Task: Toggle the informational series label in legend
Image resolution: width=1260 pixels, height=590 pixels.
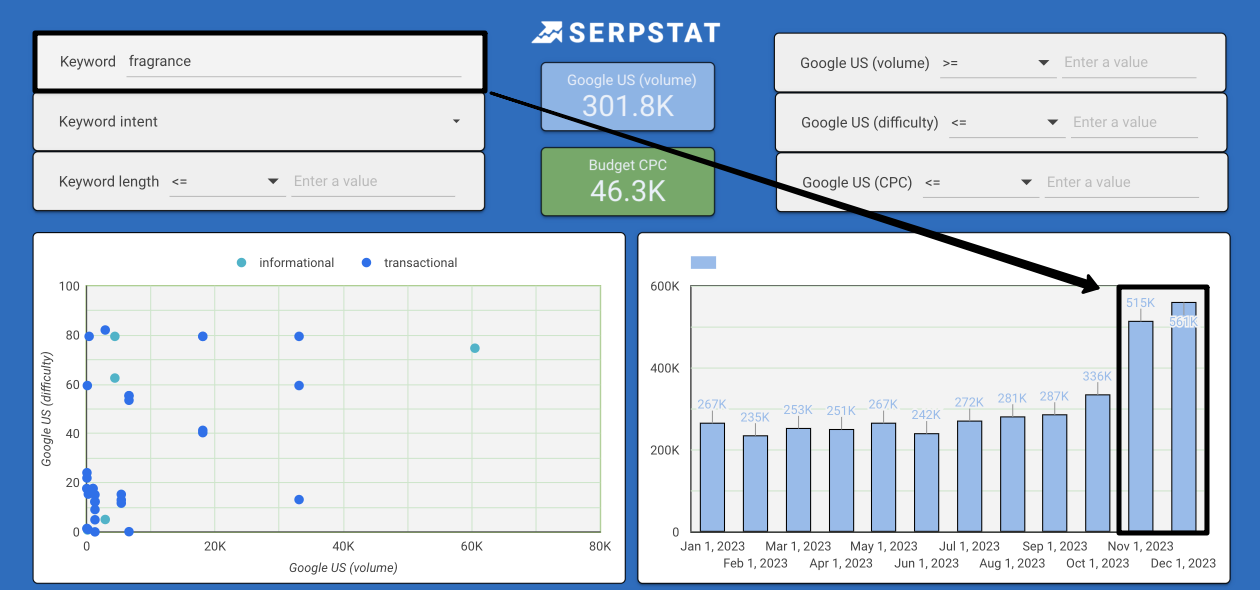Action: (x=296, y=263)
